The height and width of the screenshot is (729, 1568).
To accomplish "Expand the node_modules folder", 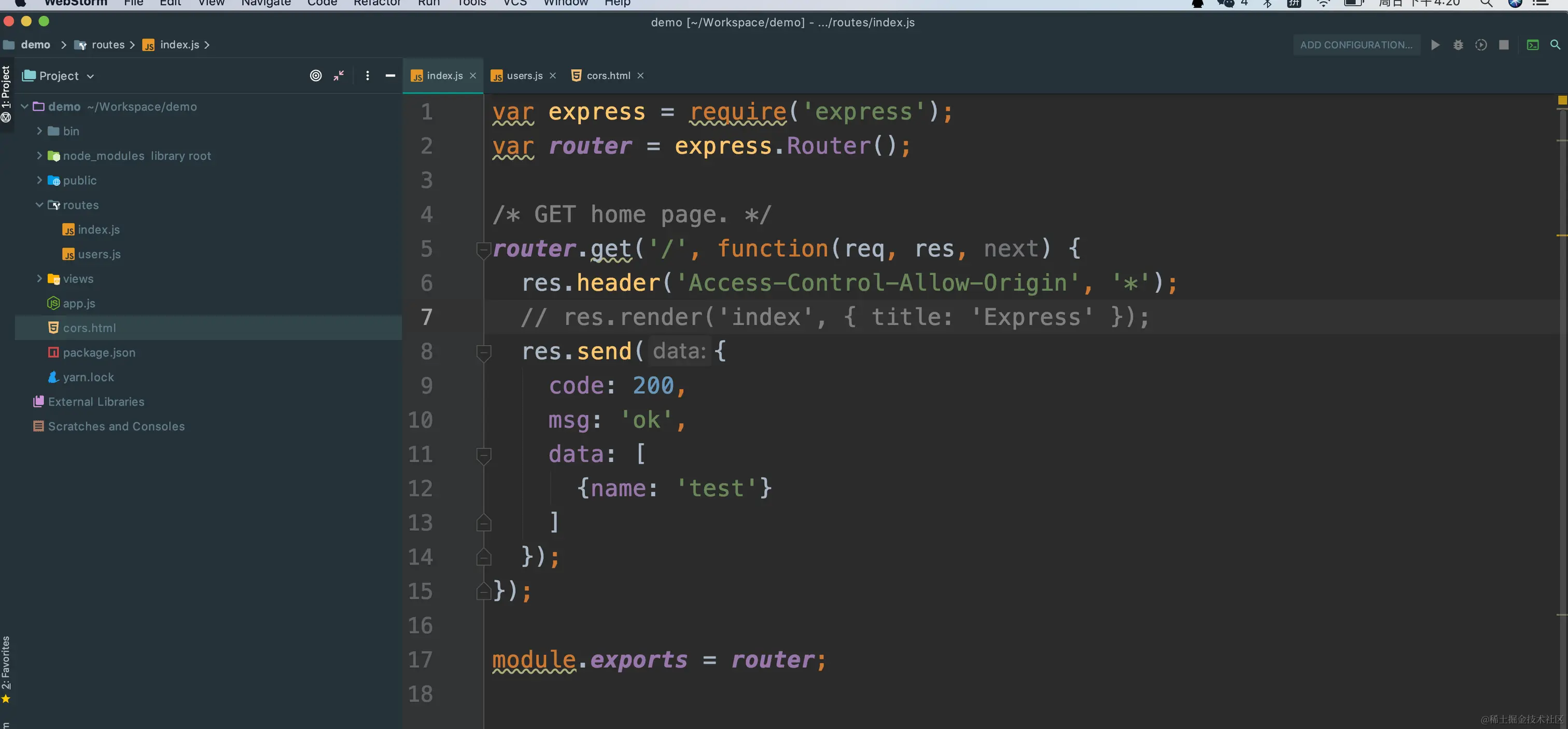I will (x=39, y=156).
